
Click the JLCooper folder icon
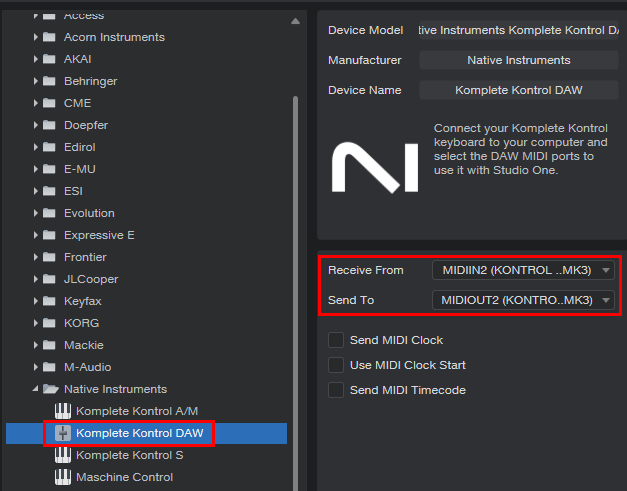(x=49, y=279)
